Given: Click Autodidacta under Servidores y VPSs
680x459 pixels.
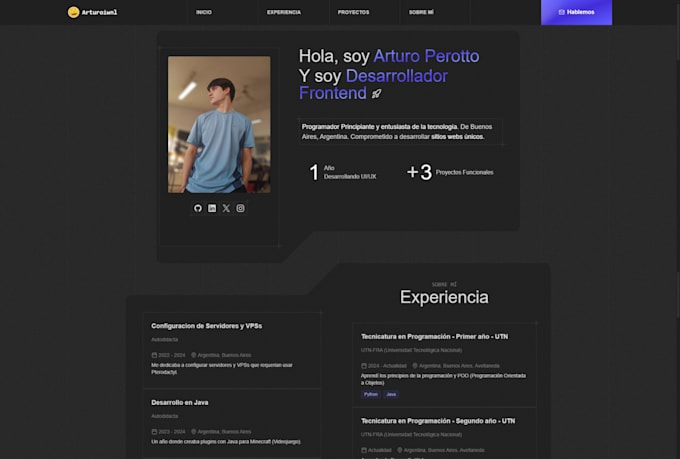Looking at the screenshot, I should [164, 340].
